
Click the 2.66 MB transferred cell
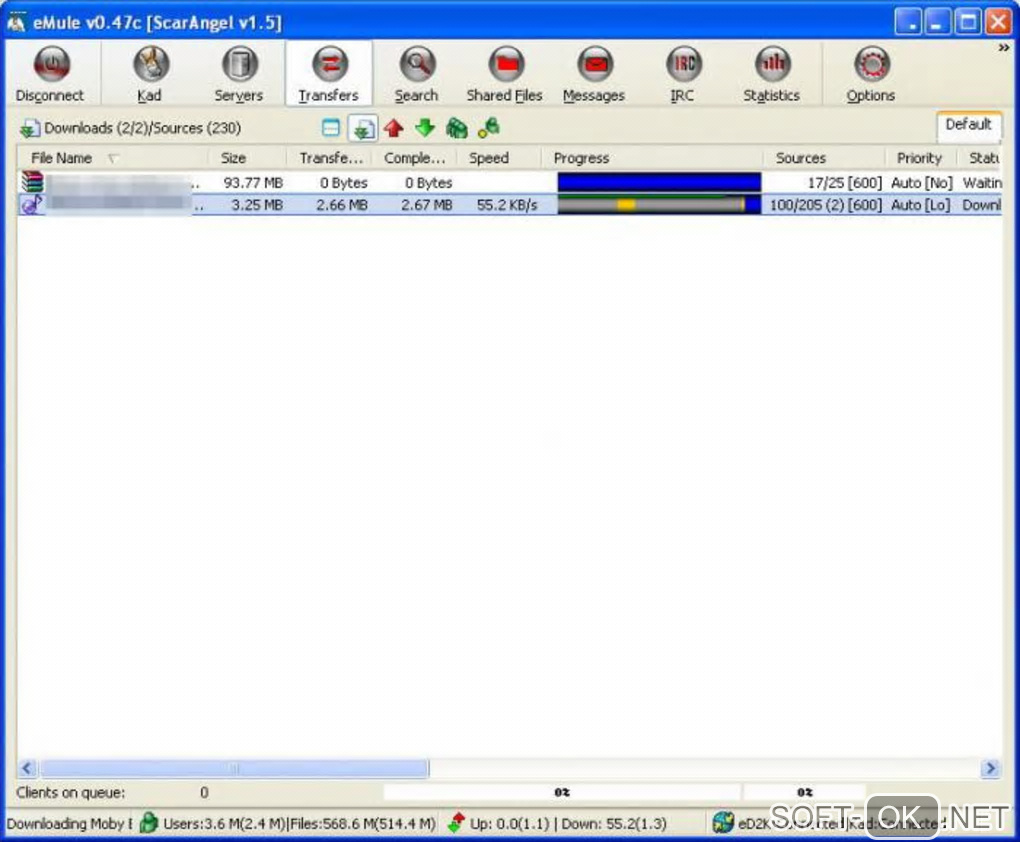[x=342, y=205]
